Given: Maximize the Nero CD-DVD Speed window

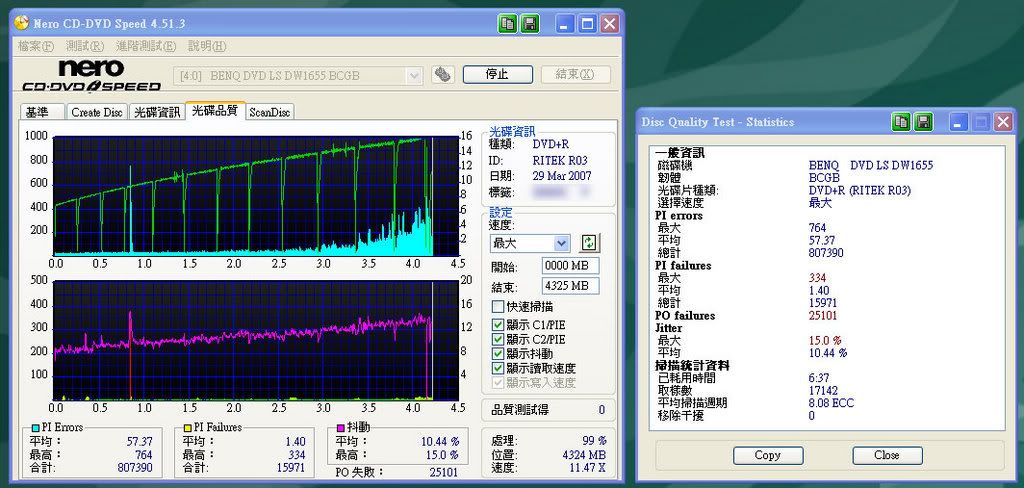Looking at the screenshot, I should click(x=587, y=24).
